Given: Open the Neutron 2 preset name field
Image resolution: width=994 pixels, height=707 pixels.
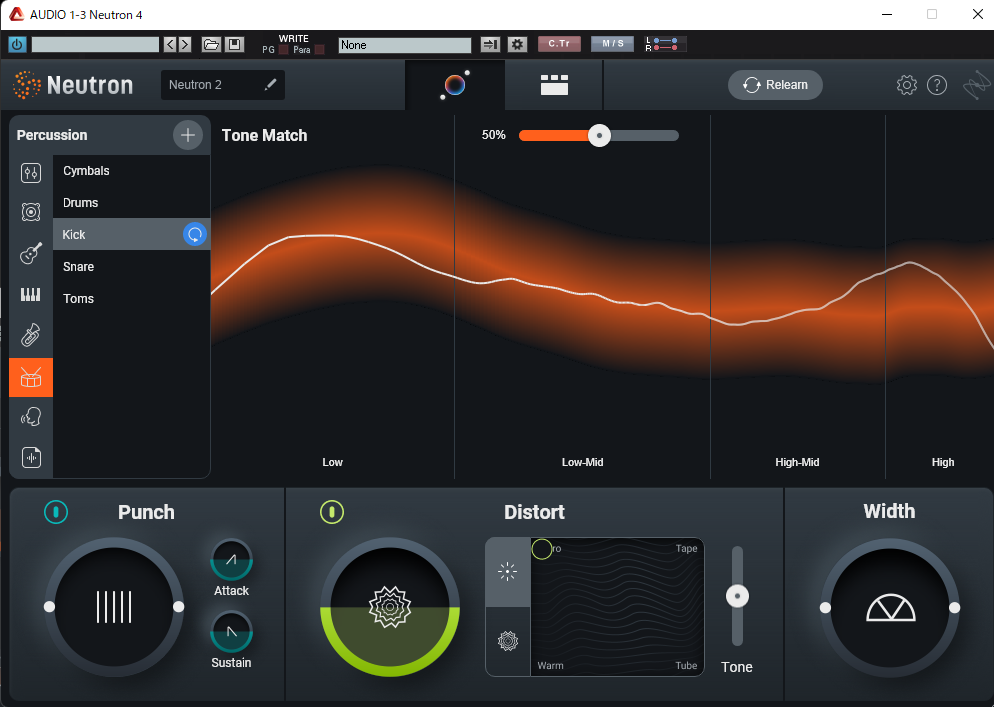Looking at the screenshot, I should [x=223, y=85].
